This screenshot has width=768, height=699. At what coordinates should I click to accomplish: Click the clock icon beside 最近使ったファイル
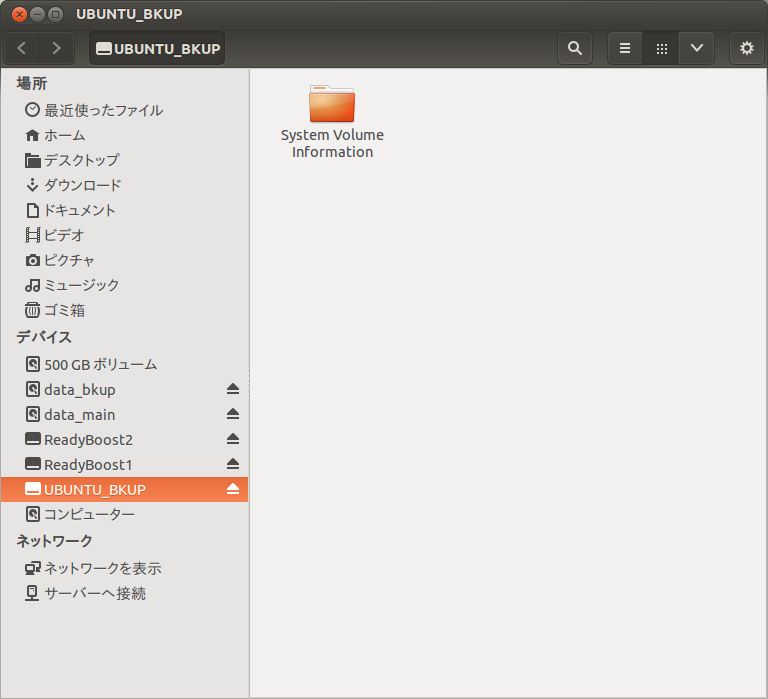[32, 110]
